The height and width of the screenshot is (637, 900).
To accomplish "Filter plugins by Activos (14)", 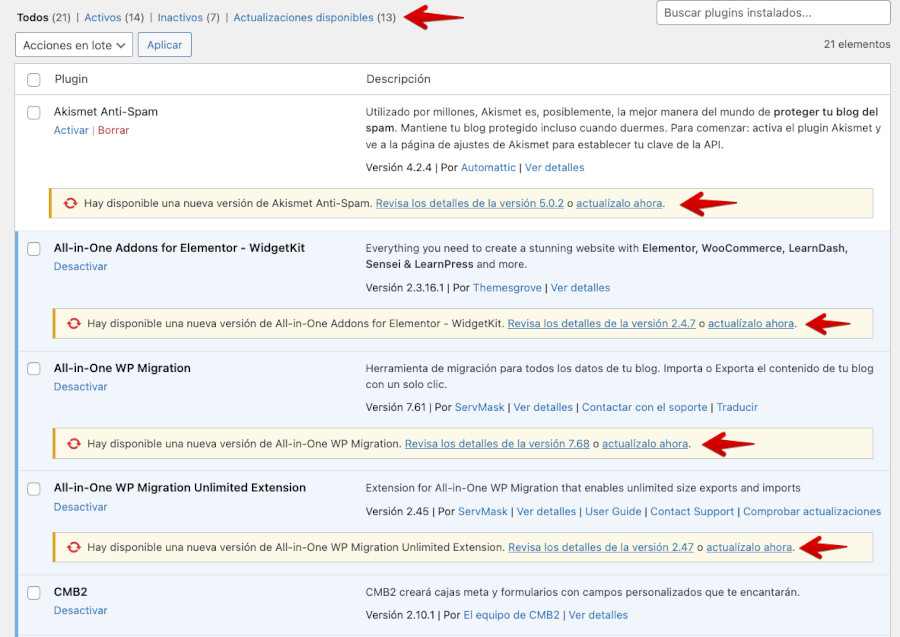I will click(x=114, y=17).
